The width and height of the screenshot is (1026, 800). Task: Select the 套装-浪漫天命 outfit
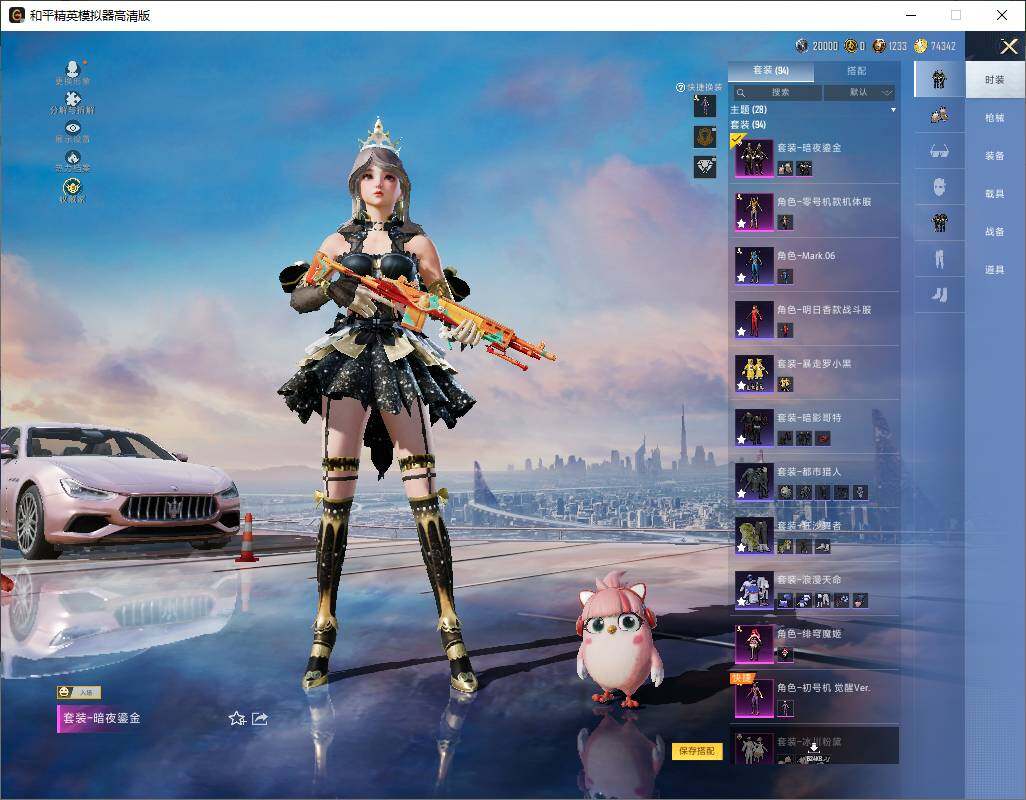point(814,589)
